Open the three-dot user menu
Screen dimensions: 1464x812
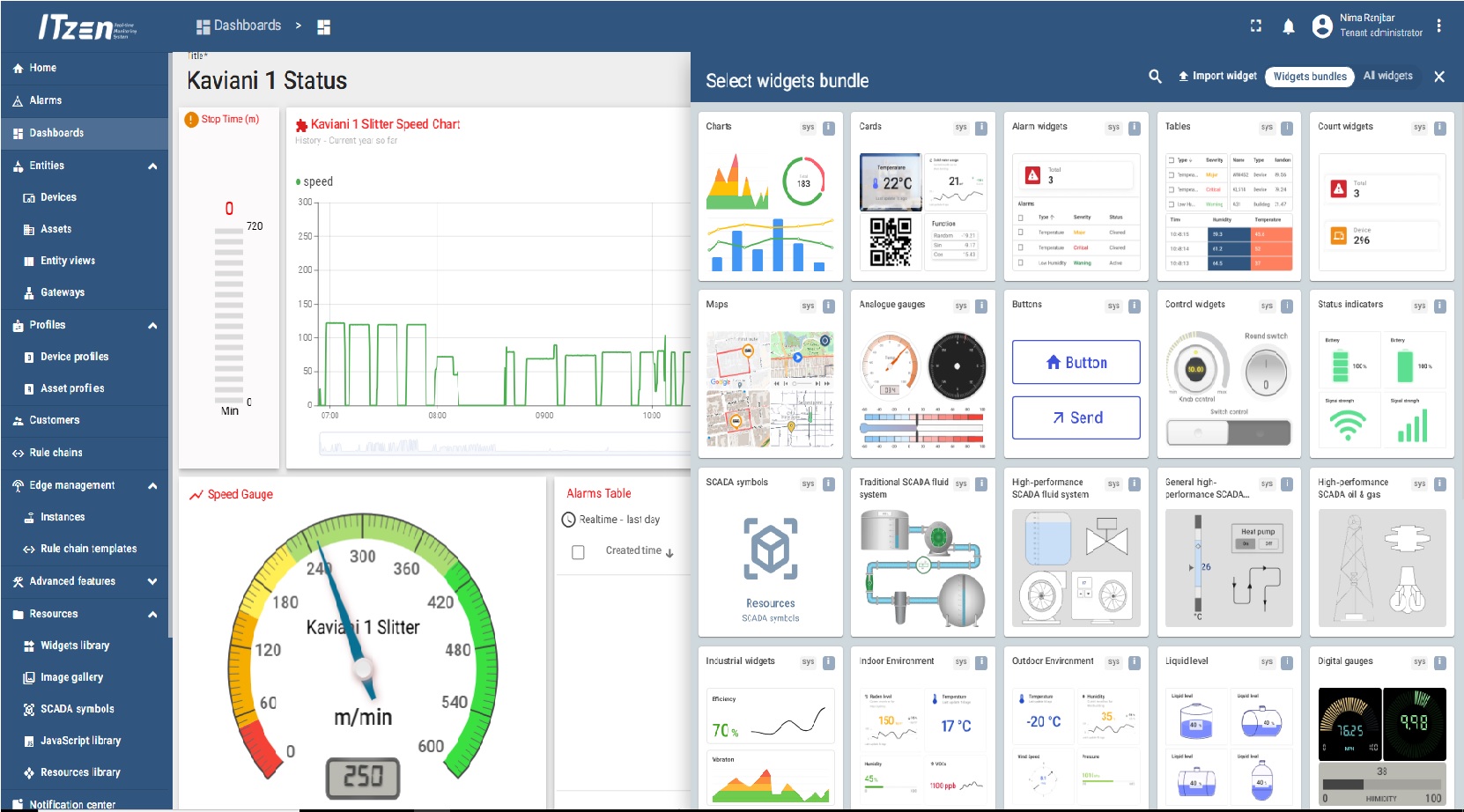click(1438, 26)
